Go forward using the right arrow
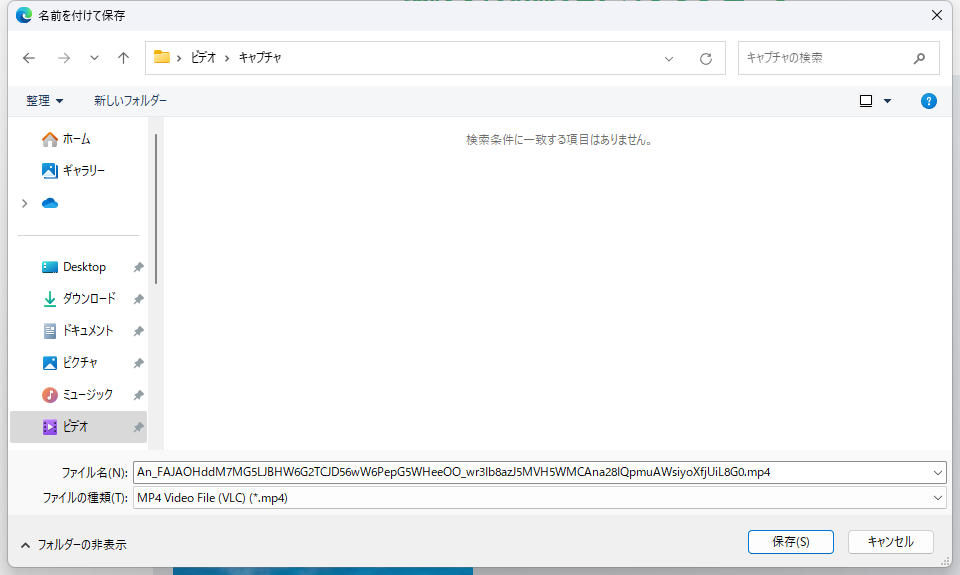 coord(64,58)
